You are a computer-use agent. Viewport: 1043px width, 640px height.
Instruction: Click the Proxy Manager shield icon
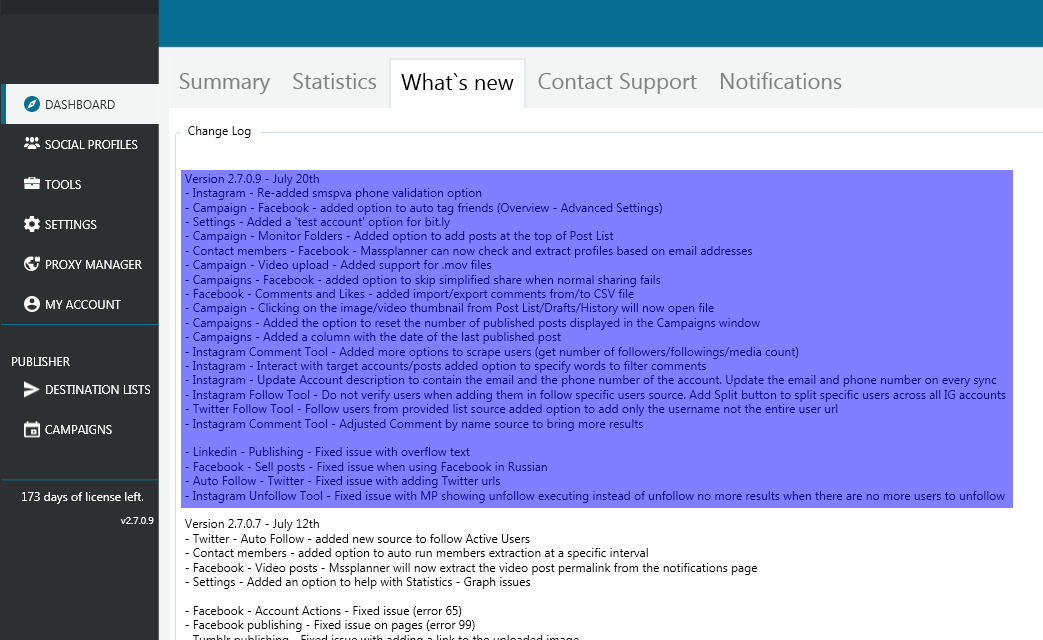coord(32,265)
